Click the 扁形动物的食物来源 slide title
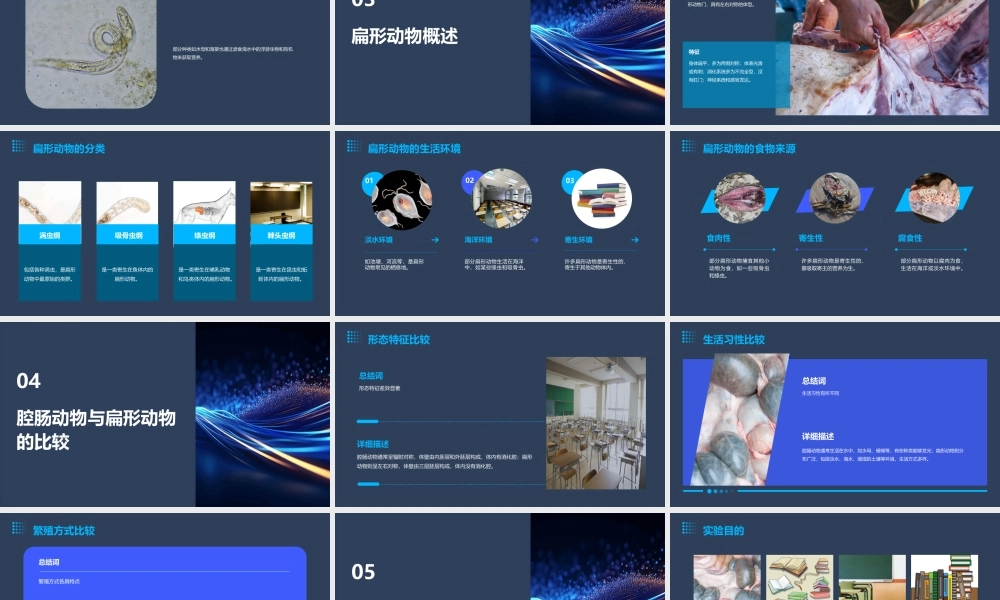 [x=749, y=149]
